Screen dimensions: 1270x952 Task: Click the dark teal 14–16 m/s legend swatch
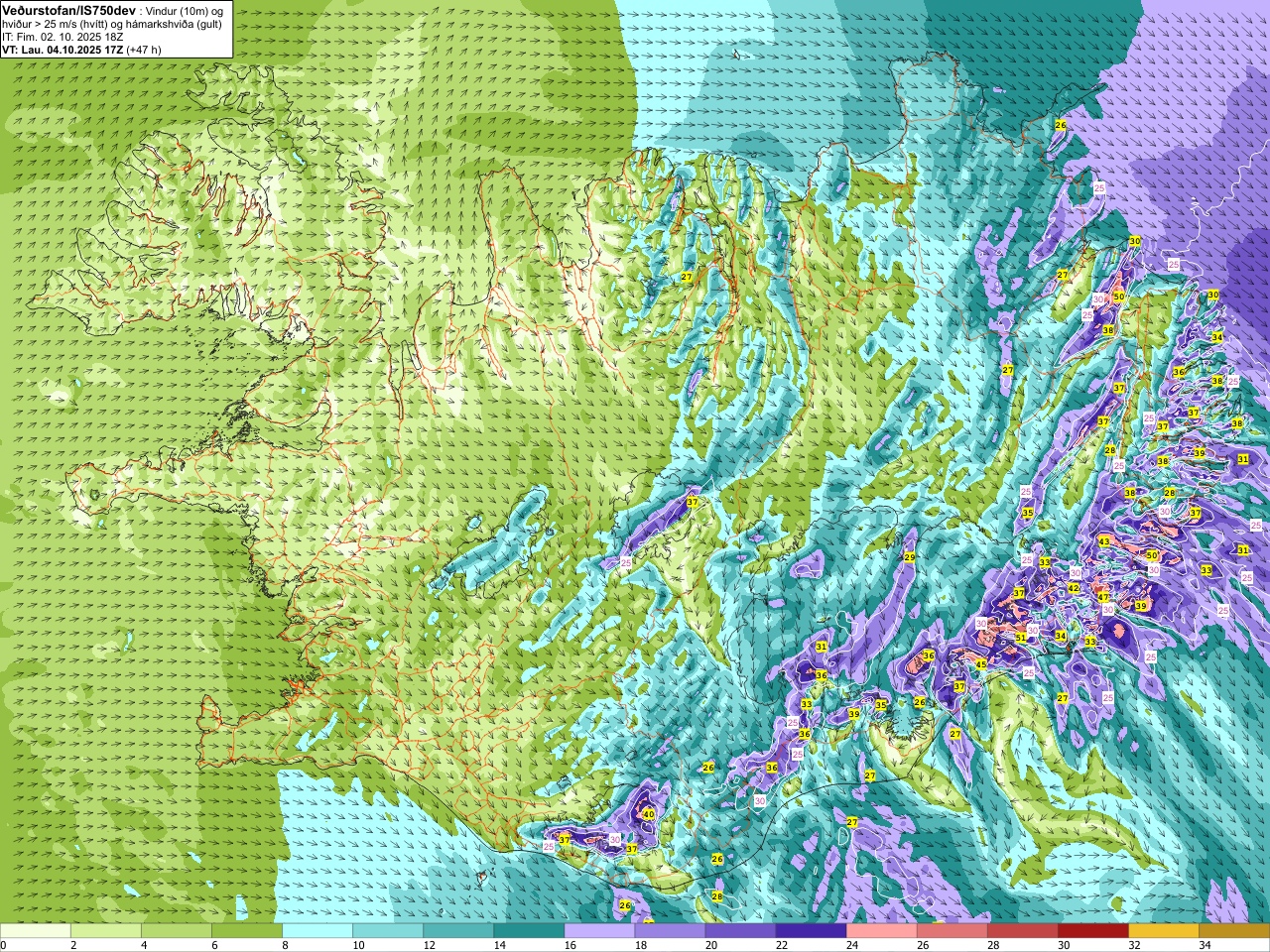(529, 931)
